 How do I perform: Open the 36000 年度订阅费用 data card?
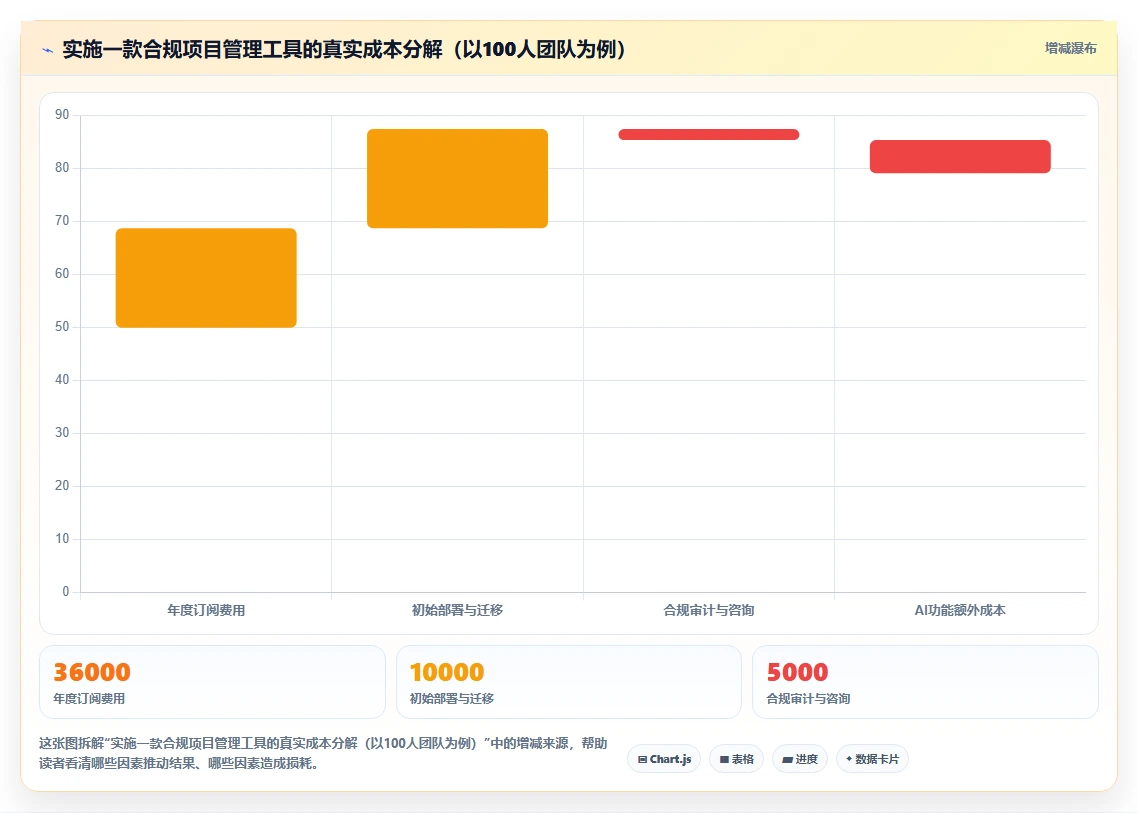click(x=212, y=682)
